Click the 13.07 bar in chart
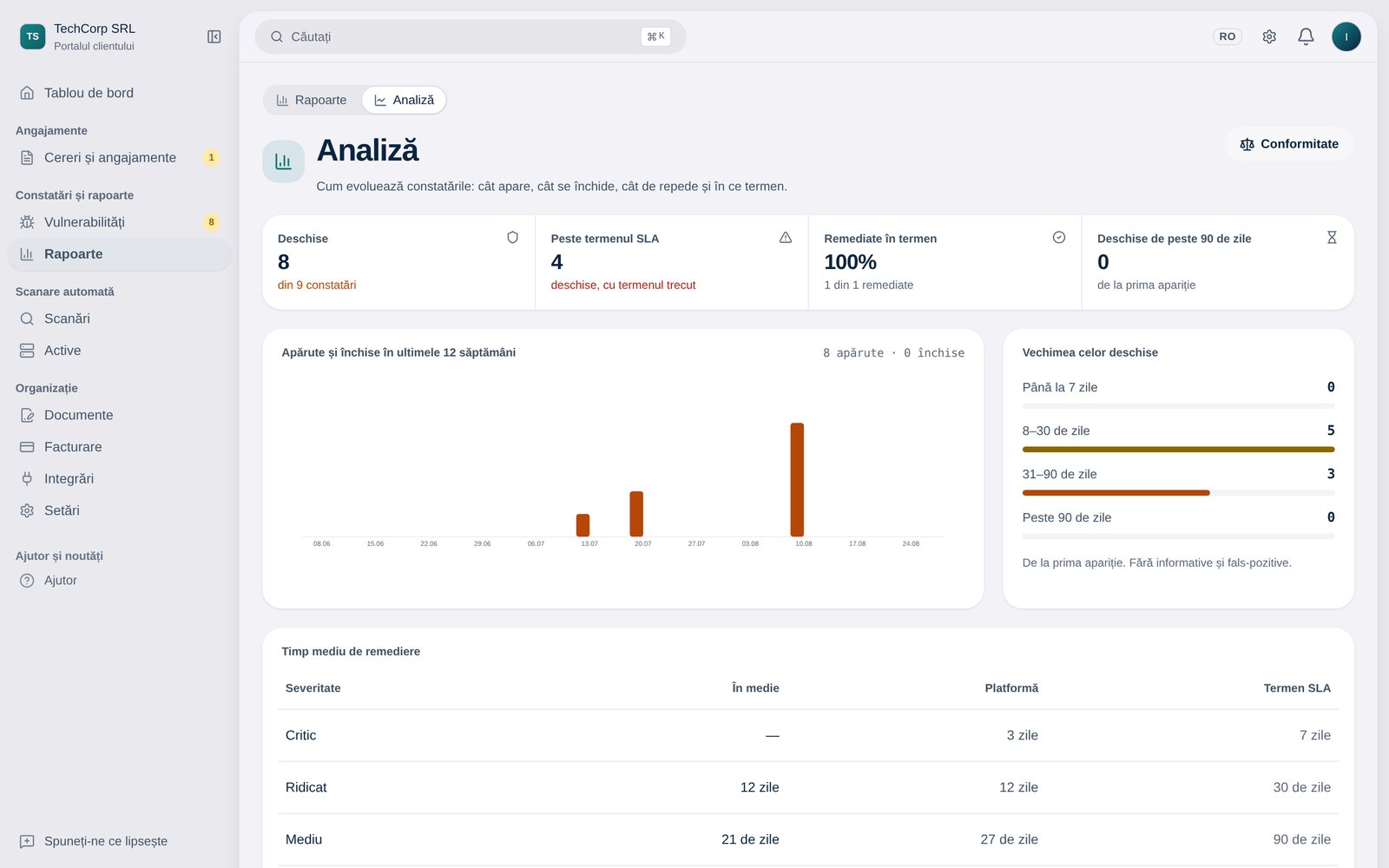Viewport: 1389px width, 868px height. click(583, 525)
